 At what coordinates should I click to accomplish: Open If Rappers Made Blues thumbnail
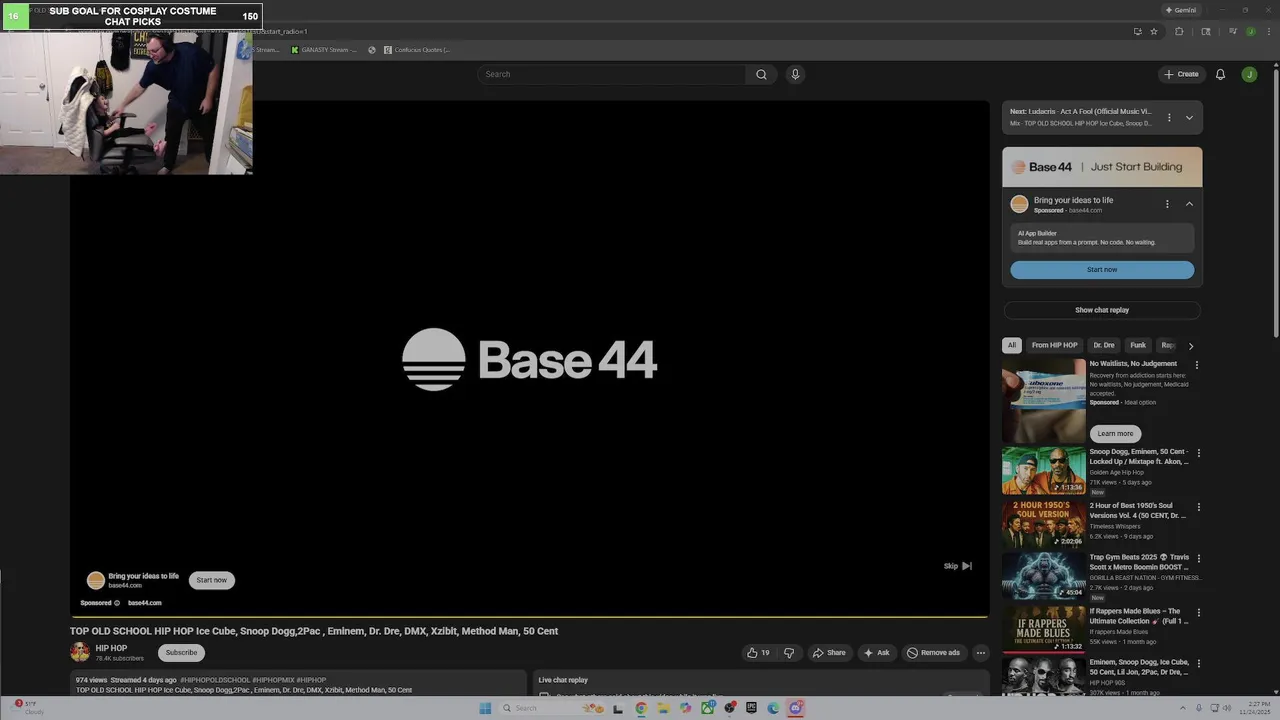pyautogui.click(x=1044, y=629)
